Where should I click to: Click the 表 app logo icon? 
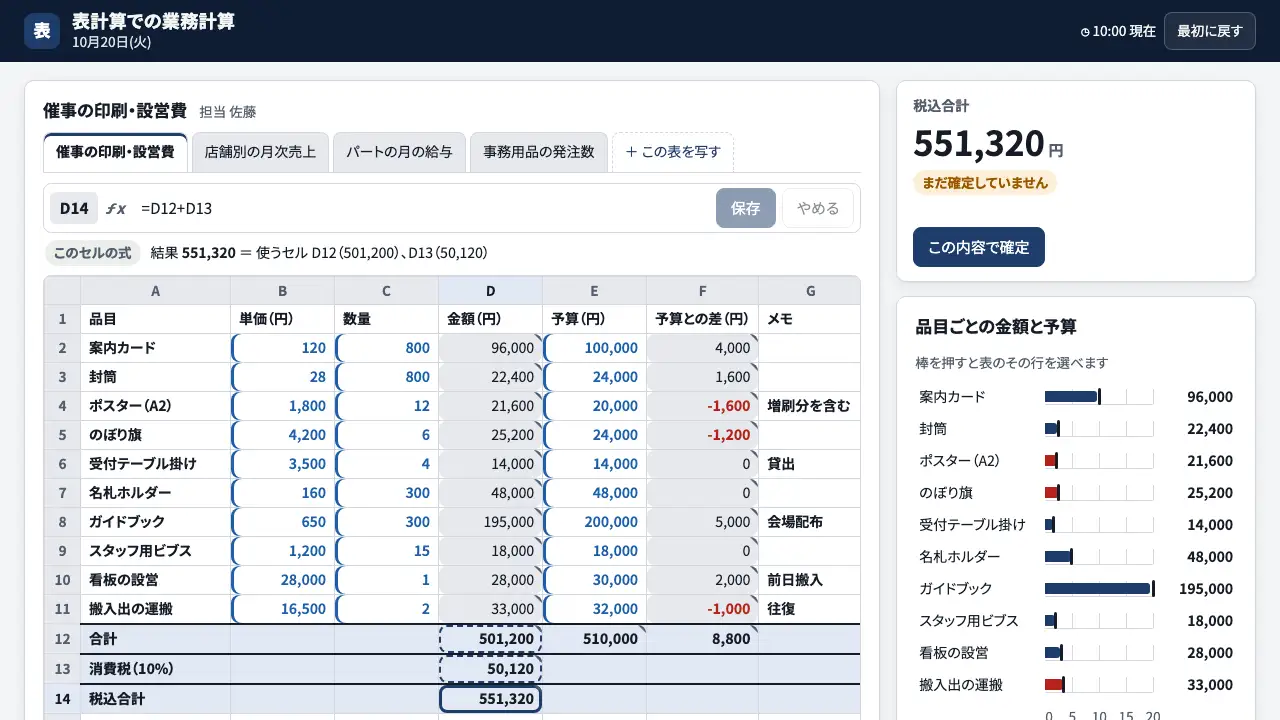pyautogui.click(x=42, y=30)
